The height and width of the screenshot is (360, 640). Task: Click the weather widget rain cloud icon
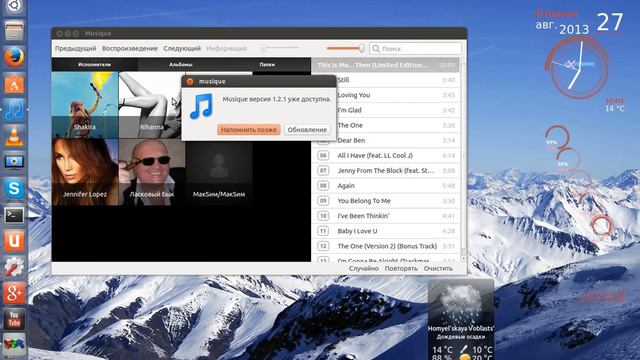click(x=461, y=302)
